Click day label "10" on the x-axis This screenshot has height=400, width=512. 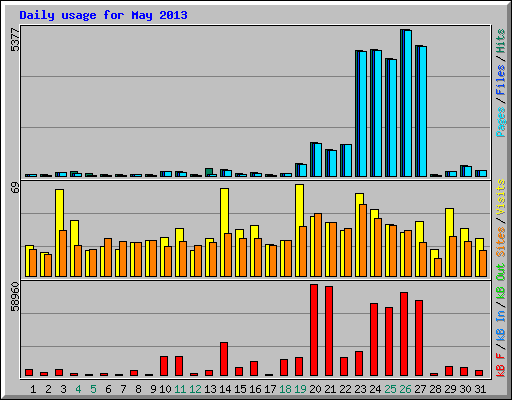point(165,389)
